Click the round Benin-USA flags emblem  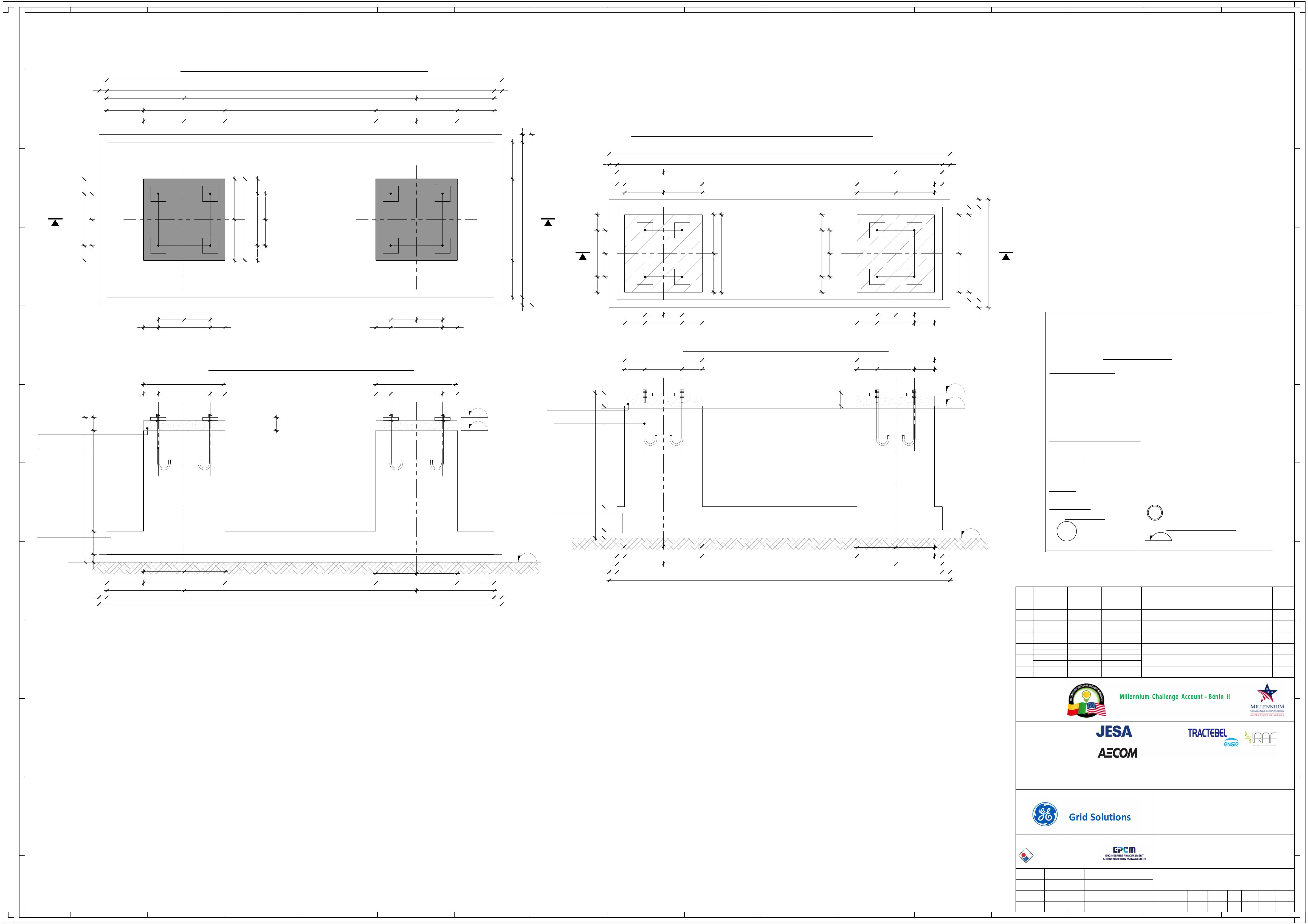coord(1086,701)
